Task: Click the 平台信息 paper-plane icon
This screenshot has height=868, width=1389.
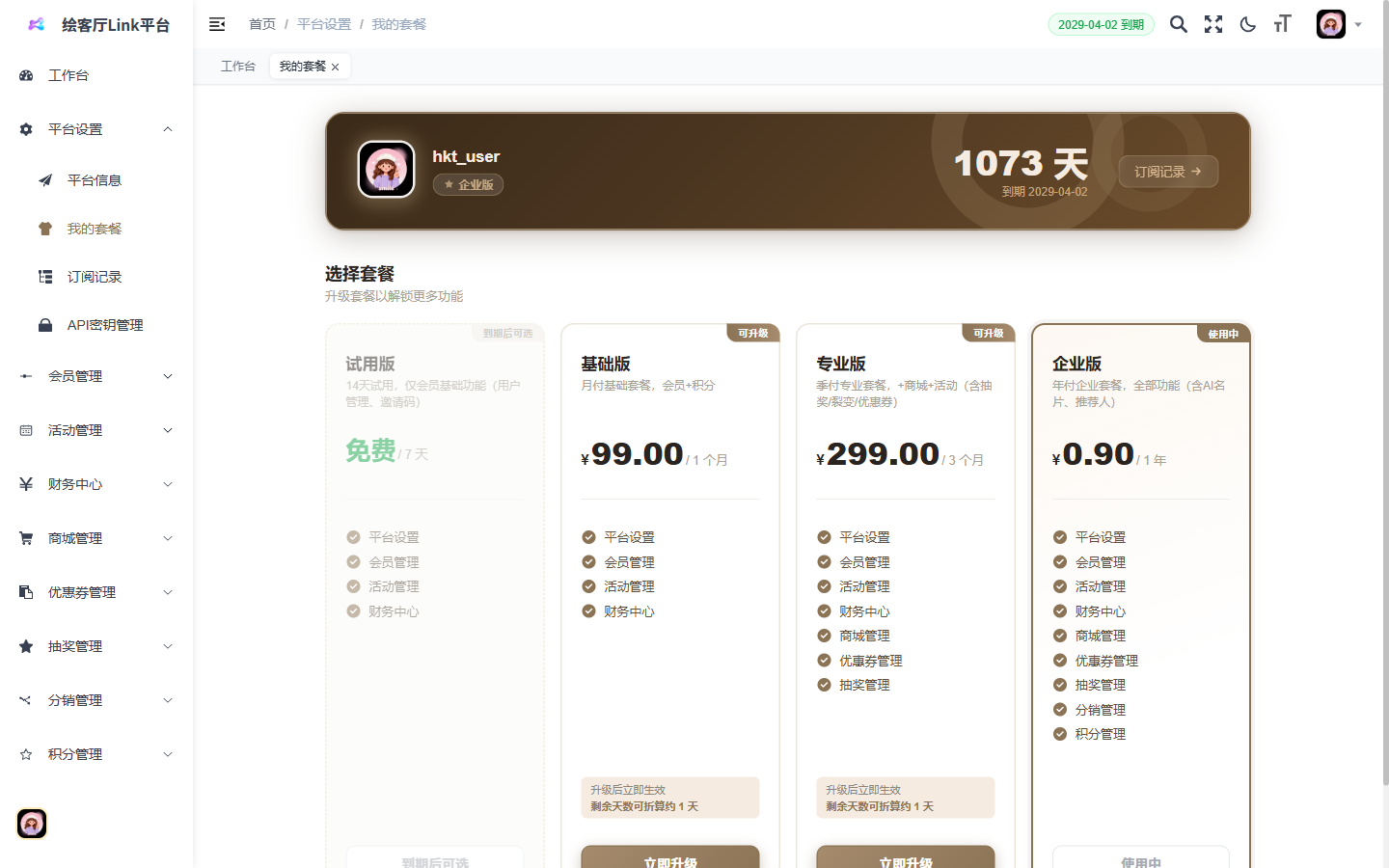Action: pyautogui.click(x=44, y=179)
